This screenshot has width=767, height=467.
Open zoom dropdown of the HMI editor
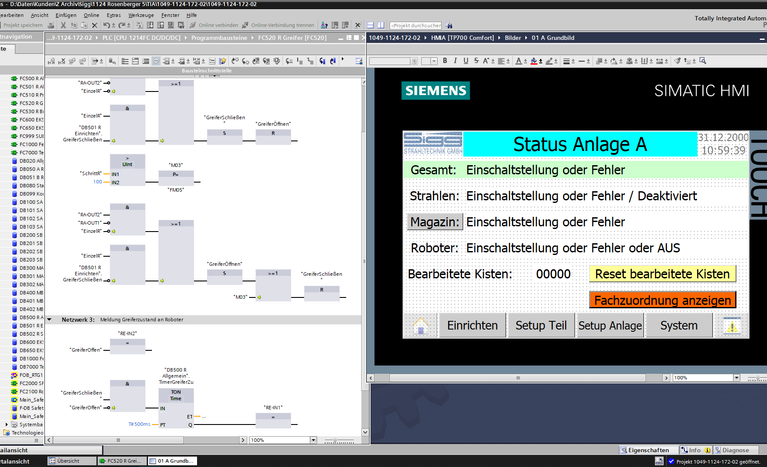736,378
